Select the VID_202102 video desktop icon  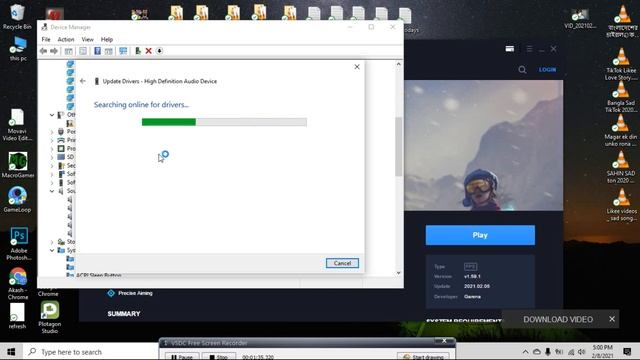tap(580, 19)
